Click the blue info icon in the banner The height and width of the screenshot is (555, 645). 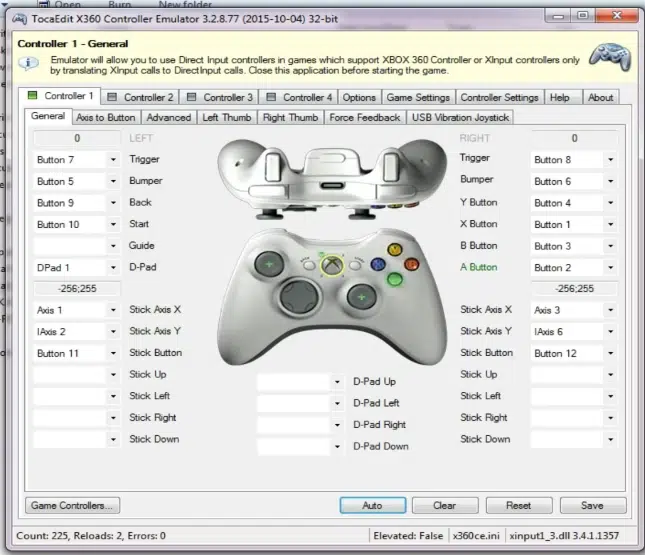click(28, 63)
